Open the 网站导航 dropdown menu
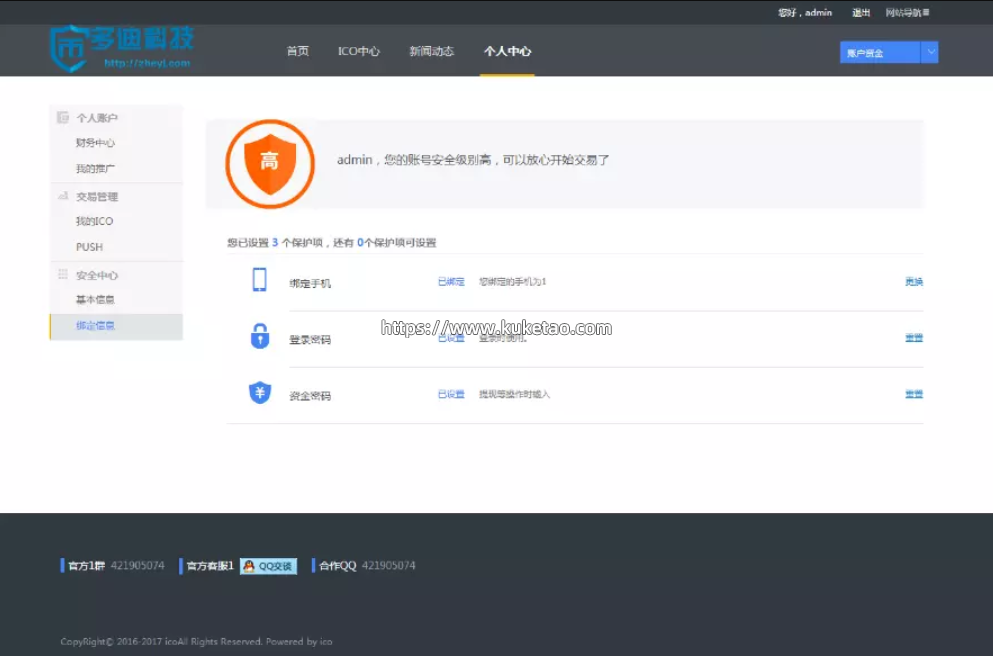Screen dimensions: 993x656 coord(907,13)
